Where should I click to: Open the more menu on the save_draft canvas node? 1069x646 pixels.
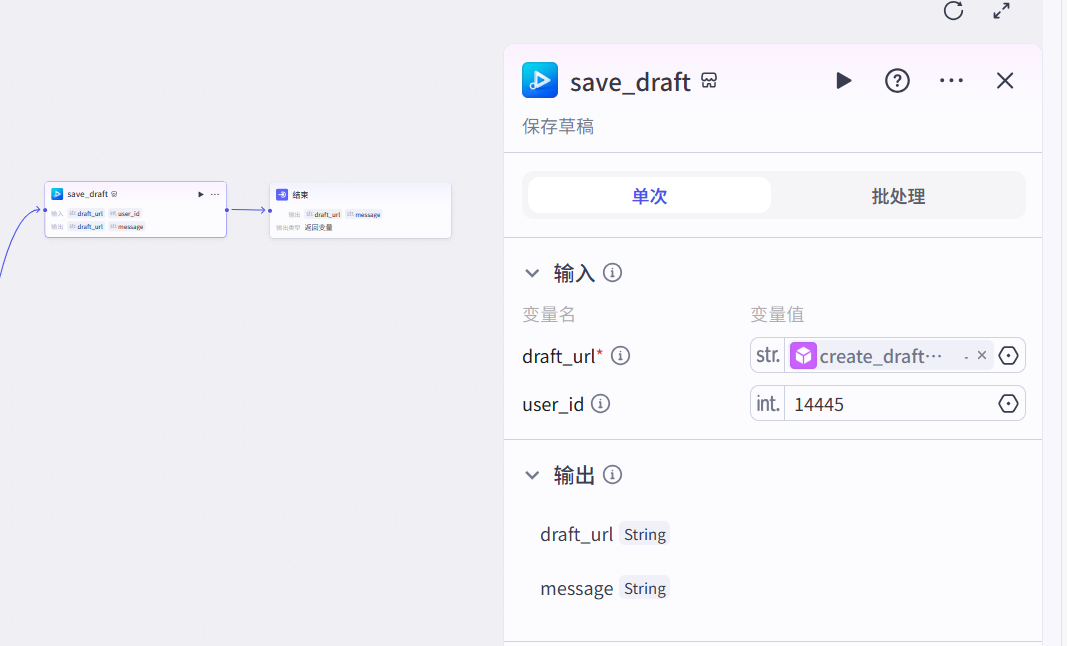[x=214, y=193]
